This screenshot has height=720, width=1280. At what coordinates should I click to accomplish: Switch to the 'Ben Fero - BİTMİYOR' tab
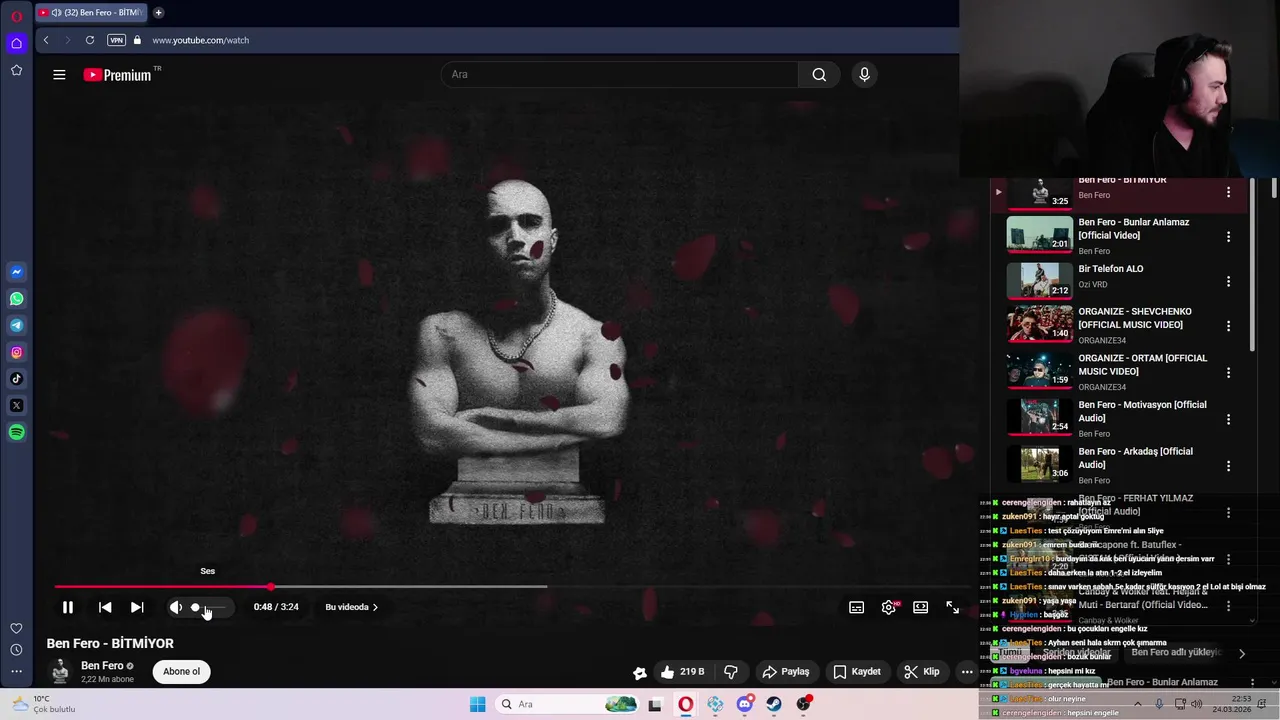pyautogui.click(x=92, y=13)
